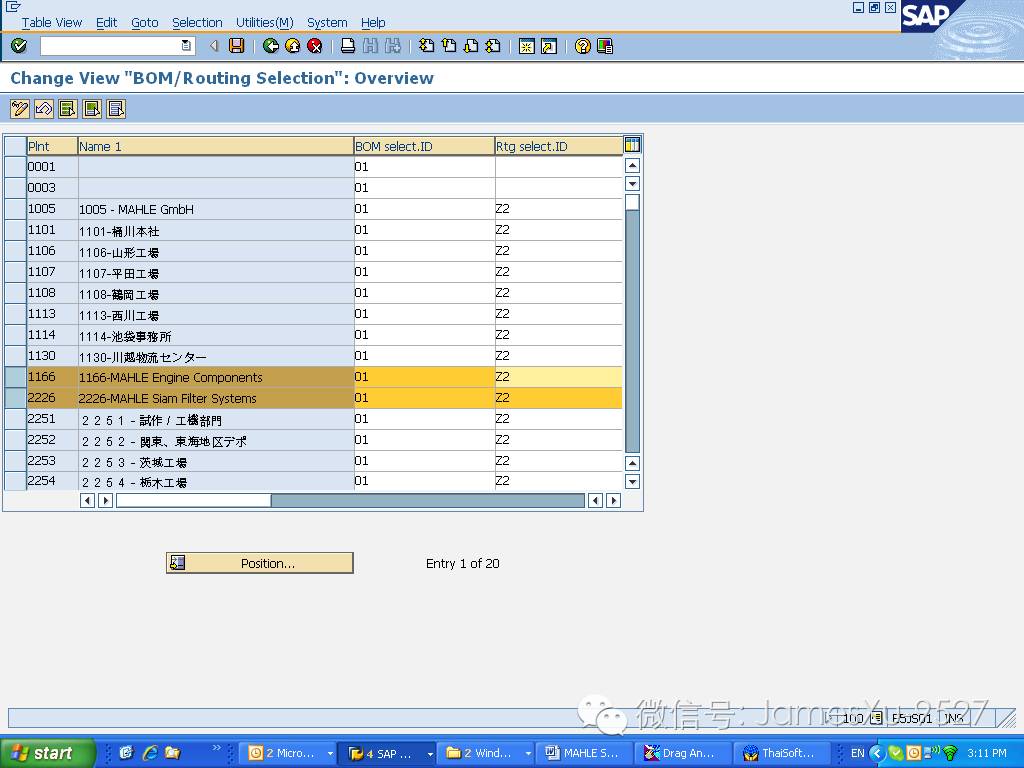This screenshot has width=1024, height=768.
Task: Switch to the Drag An... taskbar window
Action: pos(682,753)
